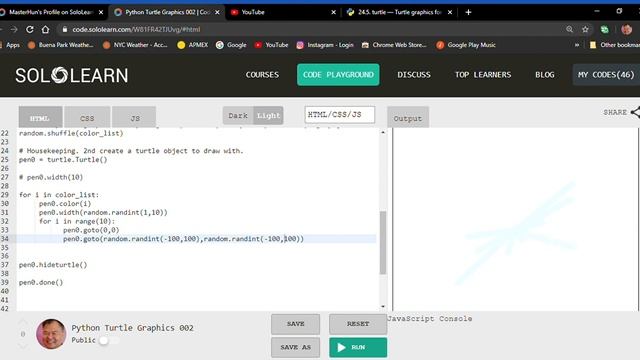
Task: Click the share icon next to SHARE
Action: 635,112
